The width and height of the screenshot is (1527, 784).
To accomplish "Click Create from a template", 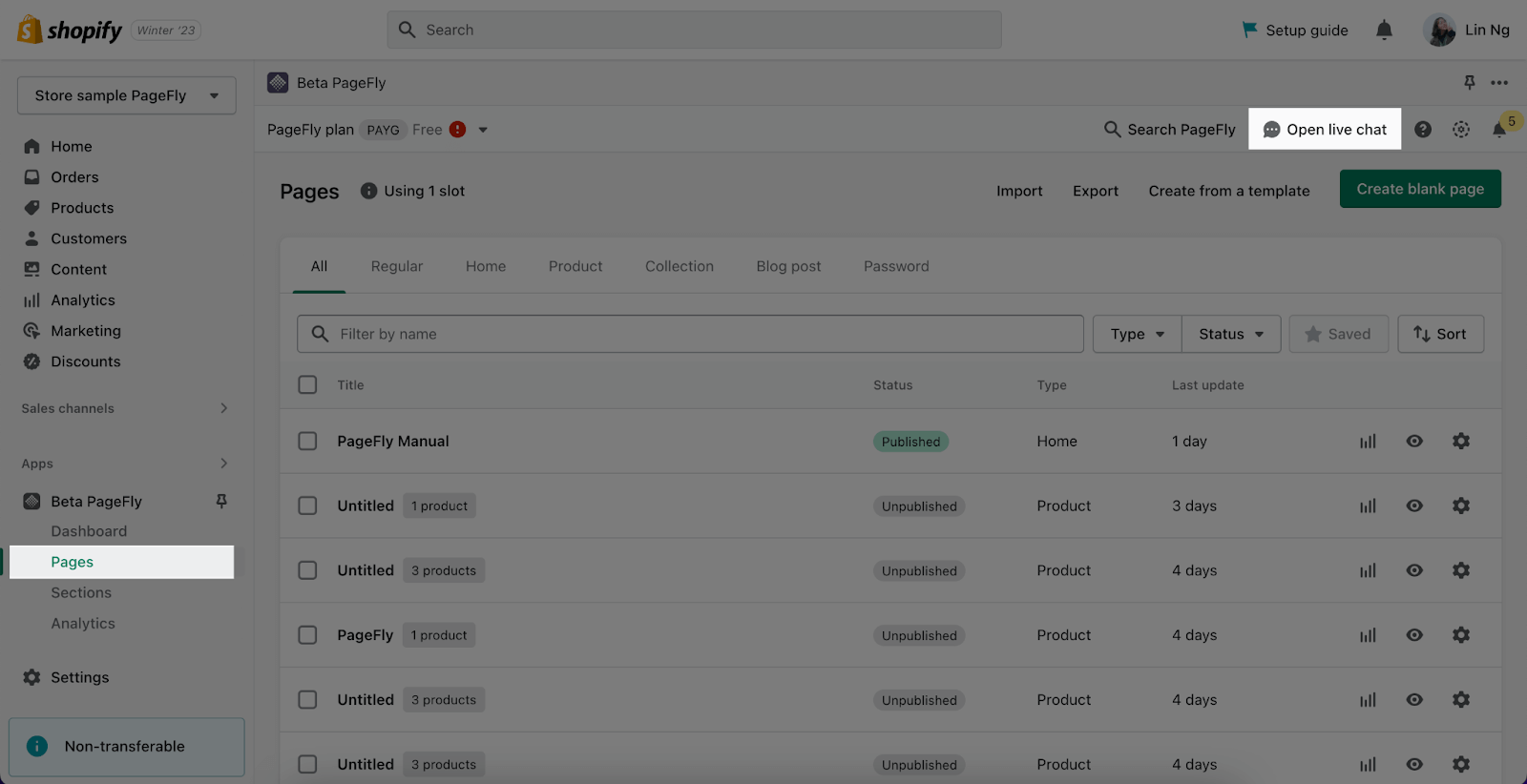I will tap(1229, 191).
